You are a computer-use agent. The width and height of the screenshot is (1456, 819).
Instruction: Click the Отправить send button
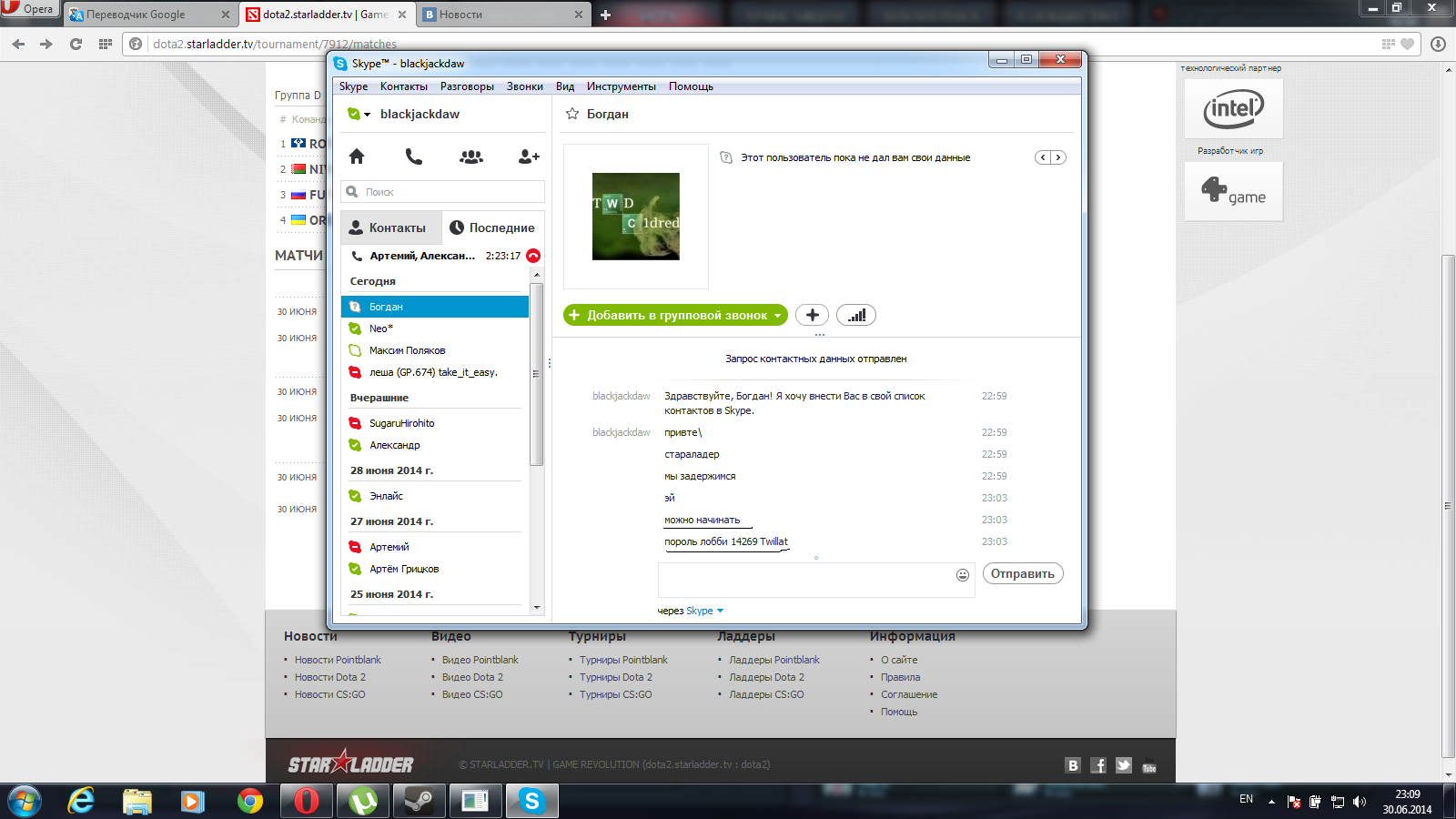[1023, 573]
